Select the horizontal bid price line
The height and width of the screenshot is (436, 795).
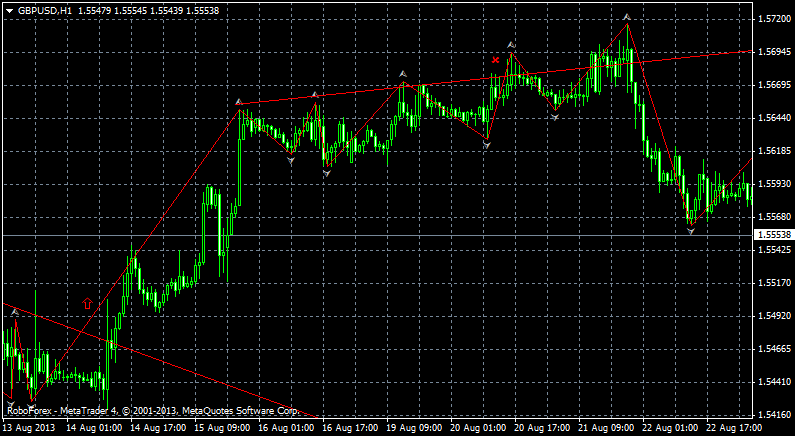[x=376, y=235]
